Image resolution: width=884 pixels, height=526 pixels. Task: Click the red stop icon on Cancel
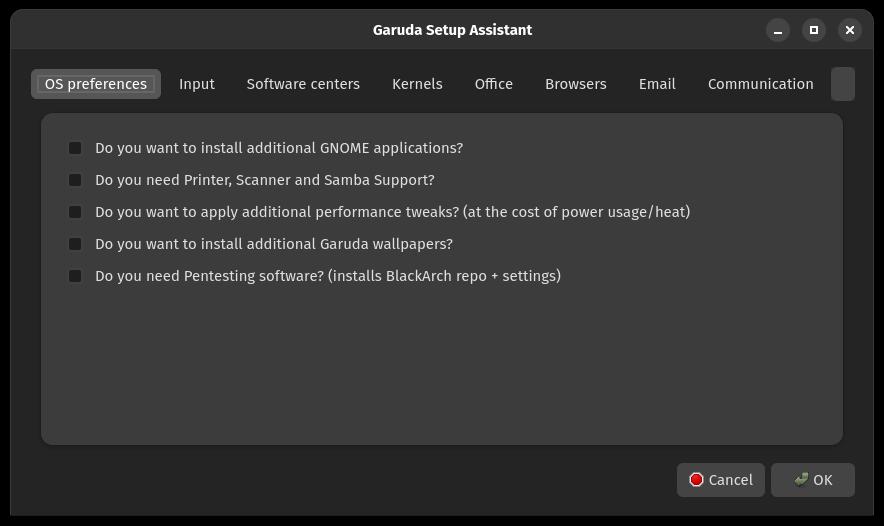click(696, 480)
